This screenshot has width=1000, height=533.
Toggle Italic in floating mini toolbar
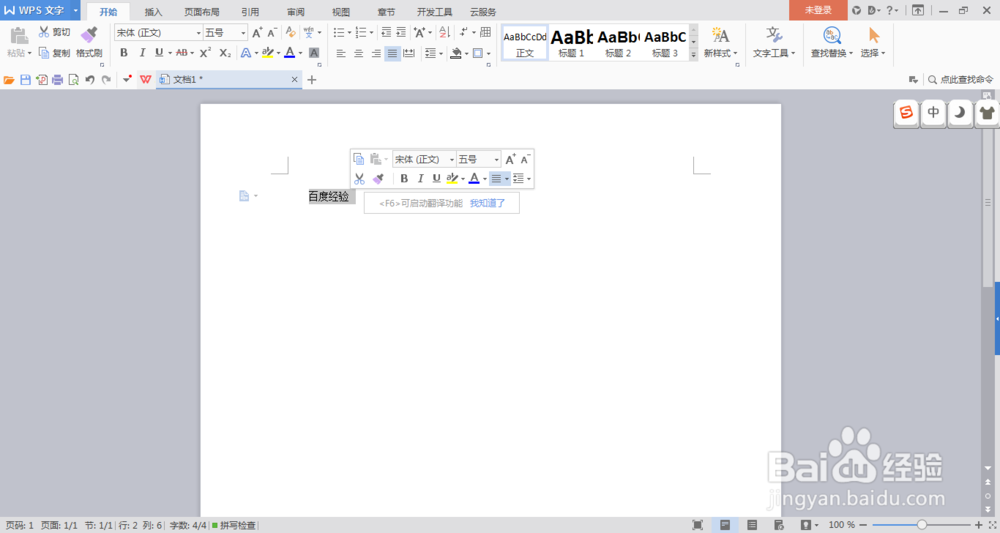[420, 179]
